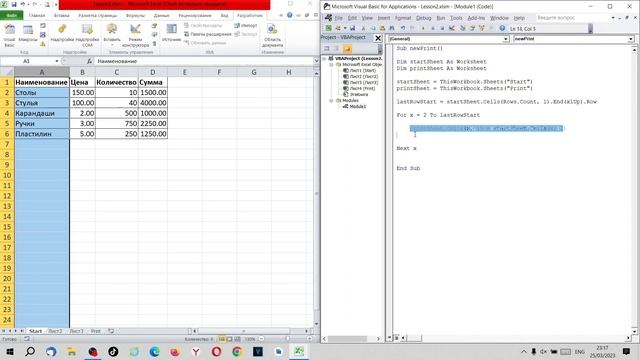Close the Project - VBAProject panel
The height and width of the screenshot is (360, 640).
(x=378, y=38)
